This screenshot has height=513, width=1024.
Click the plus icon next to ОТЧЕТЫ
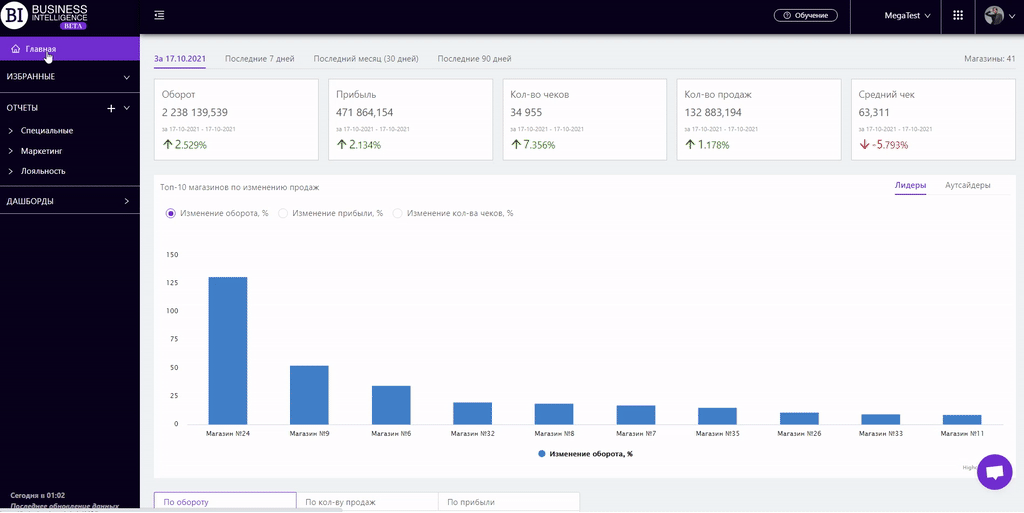coord(111,108)
